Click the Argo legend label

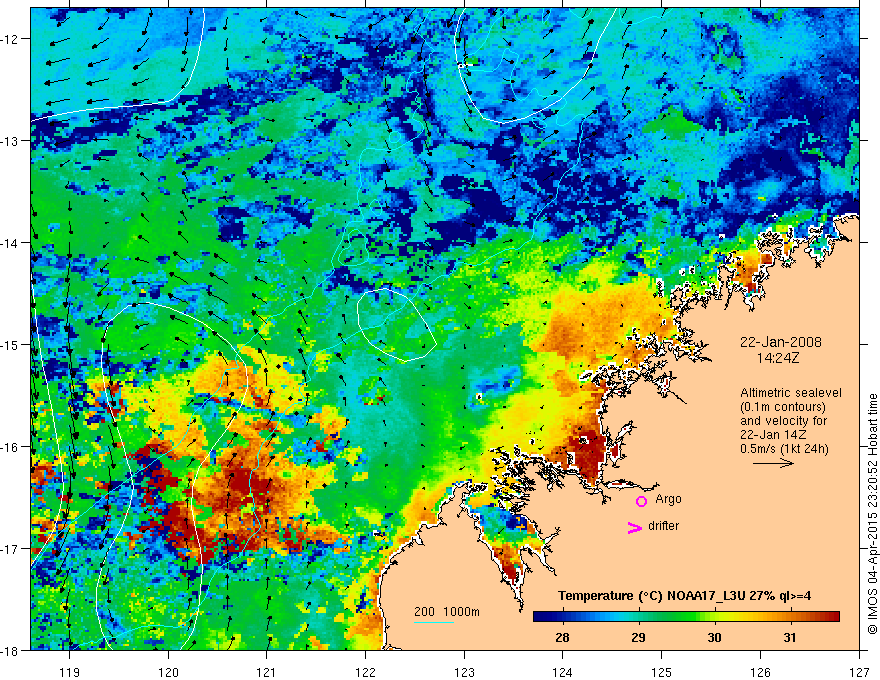[668, 499]
